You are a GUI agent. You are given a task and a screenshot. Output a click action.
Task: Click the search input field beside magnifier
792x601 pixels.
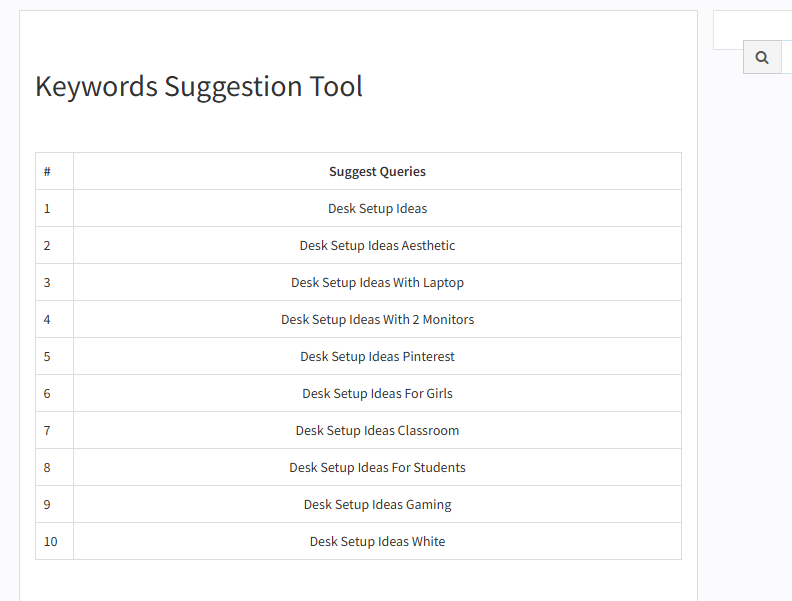[787, 58]
